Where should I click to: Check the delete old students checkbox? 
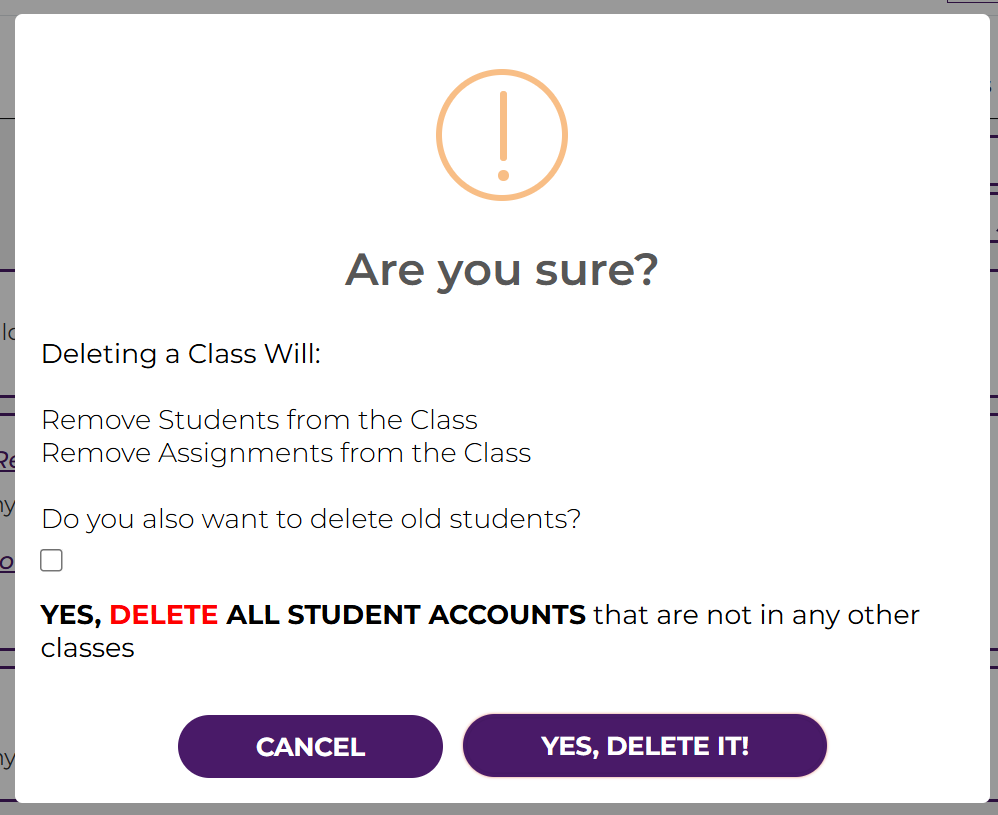click(52, 561)
